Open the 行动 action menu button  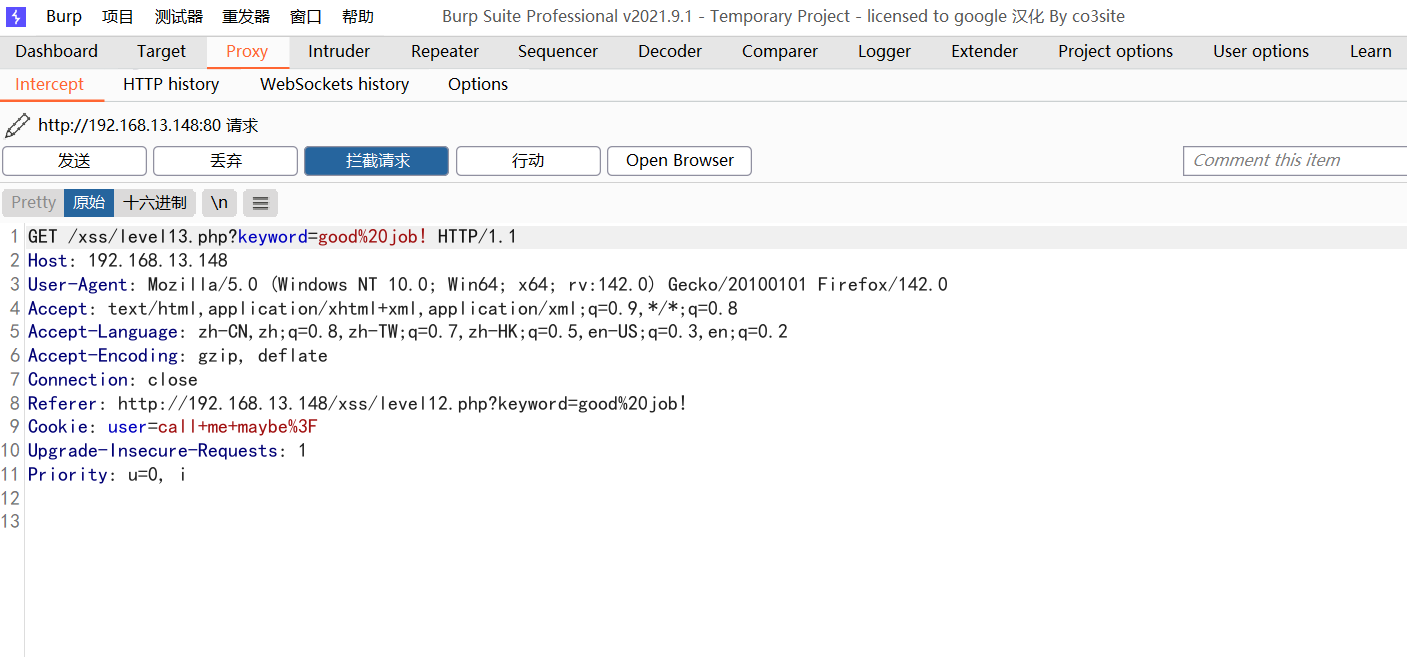pos(528,161)
